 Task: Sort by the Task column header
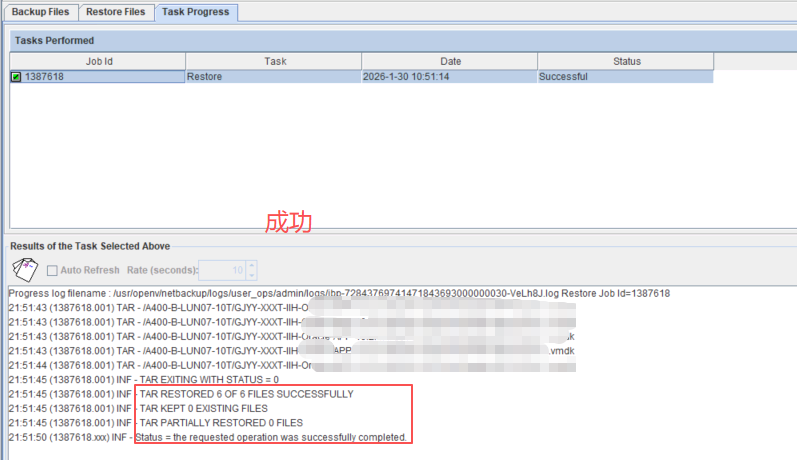pos(274,61)
